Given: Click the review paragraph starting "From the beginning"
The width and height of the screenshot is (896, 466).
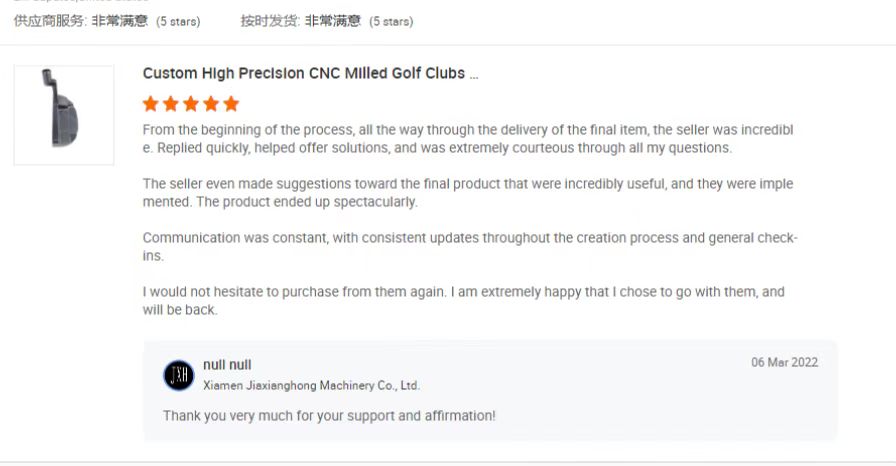Looking at the screenshot, I should (x=467, y=139).
